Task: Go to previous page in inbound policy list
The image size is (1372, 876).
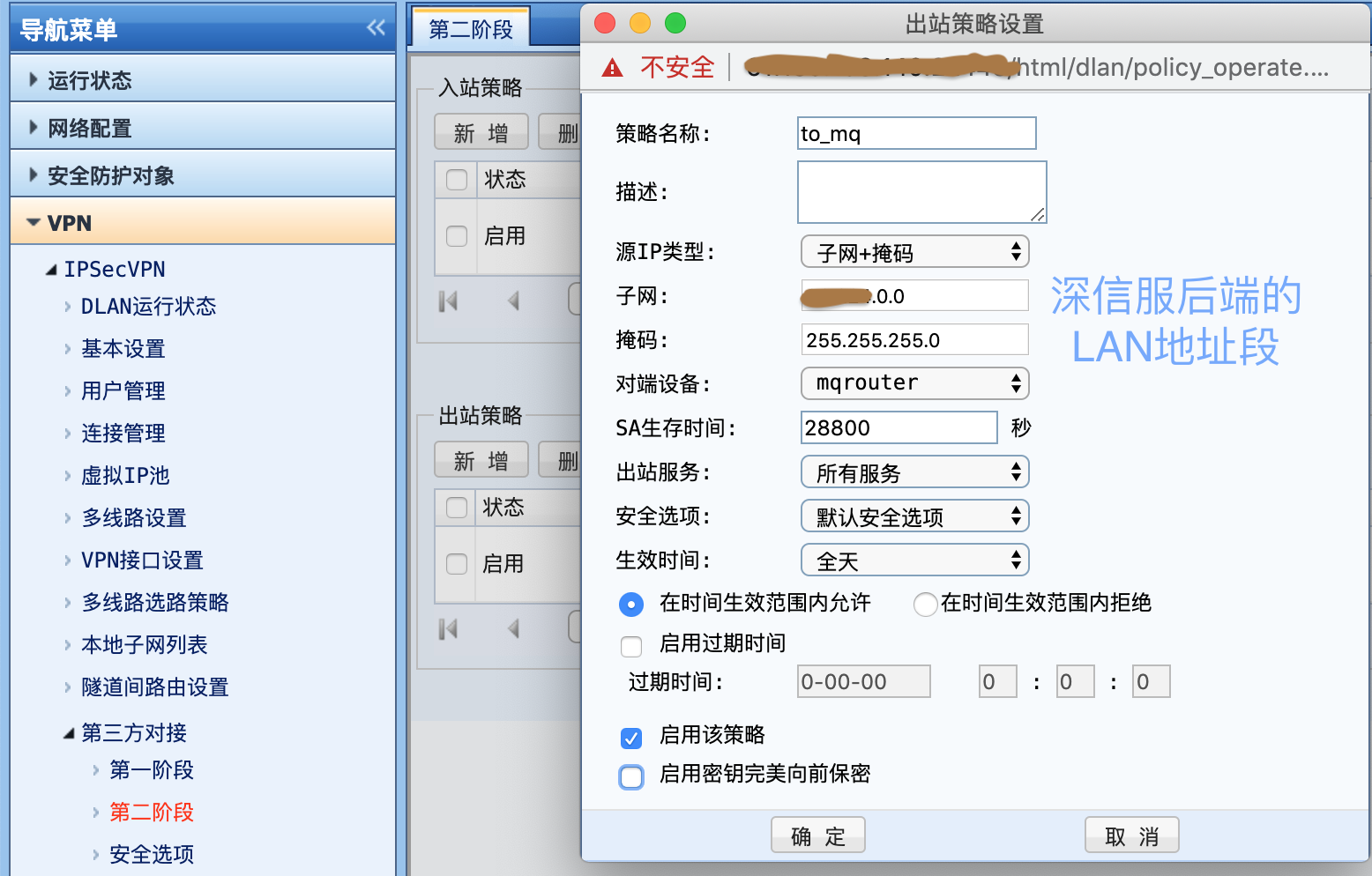Action: pyautogui.click(x=513, y=301)
